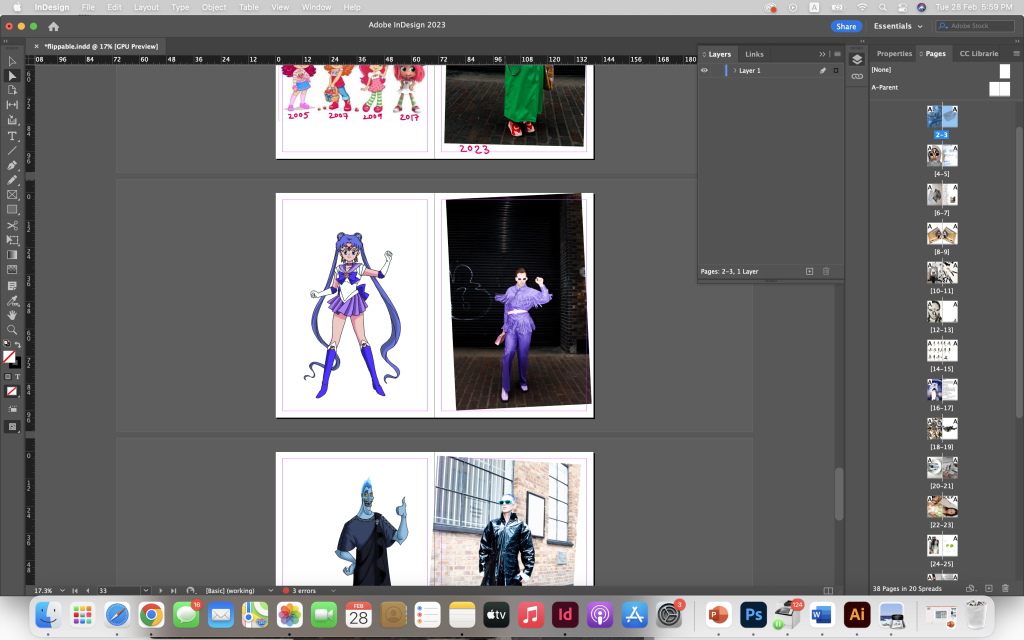Image resolution: width=1024 pixels, height=640 pixels.
Task: Collapse Layers panel with double arrows
Action: (x=822, y=54)
